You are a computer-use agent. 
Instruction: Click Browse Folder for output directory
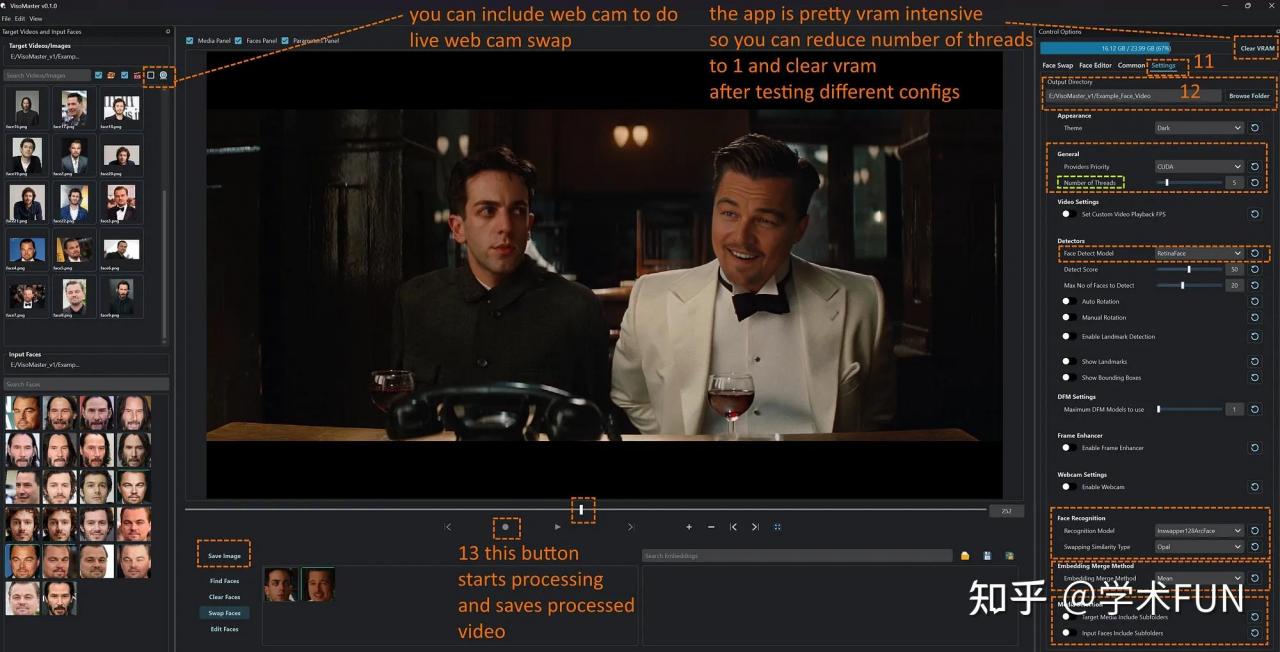(1249, 96)
